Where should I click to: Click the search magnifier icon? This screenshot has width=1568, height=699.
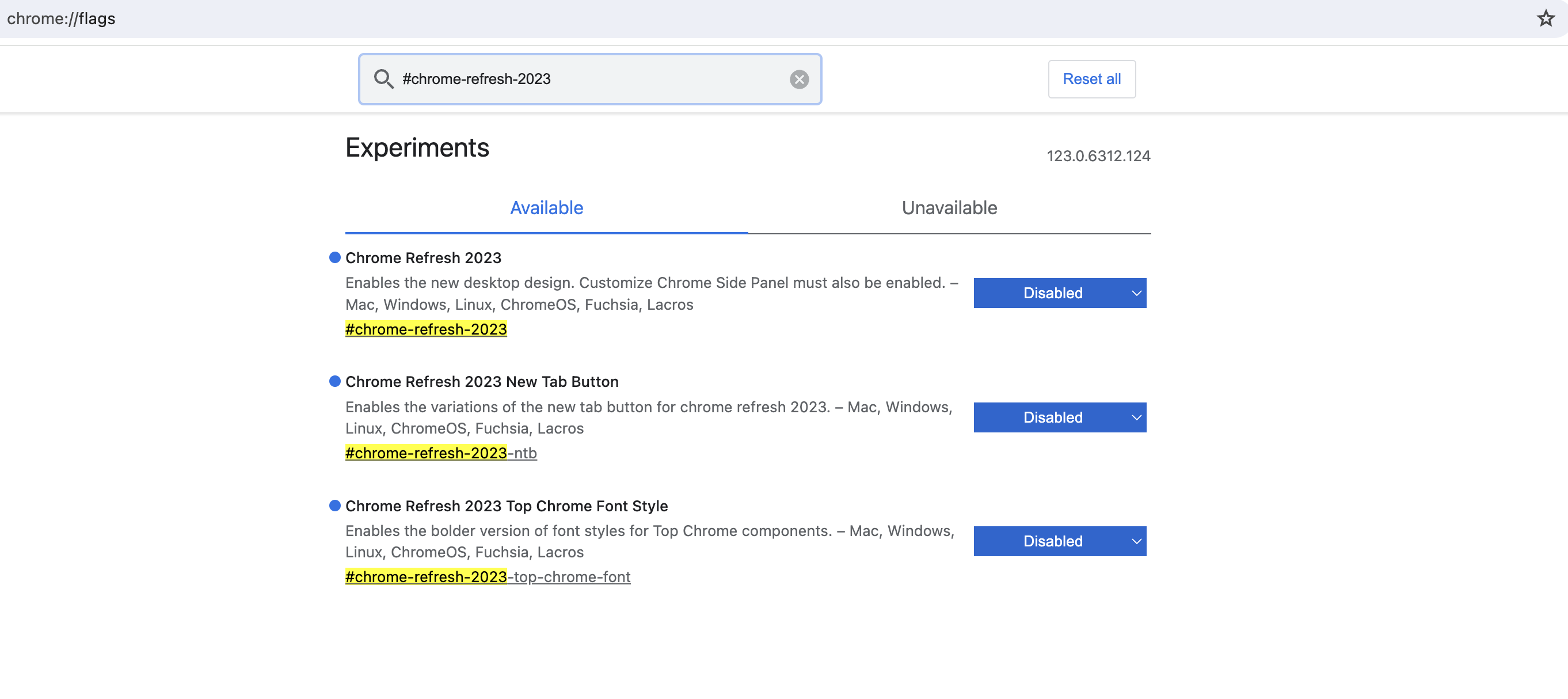click(x=383, y=79)
